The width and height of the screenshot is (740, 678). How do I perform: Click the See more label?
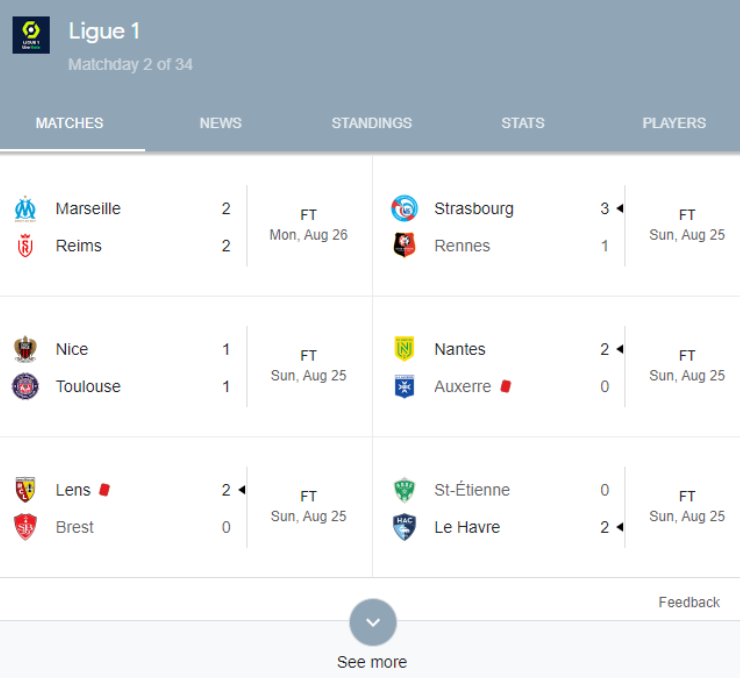coord(372,662)
